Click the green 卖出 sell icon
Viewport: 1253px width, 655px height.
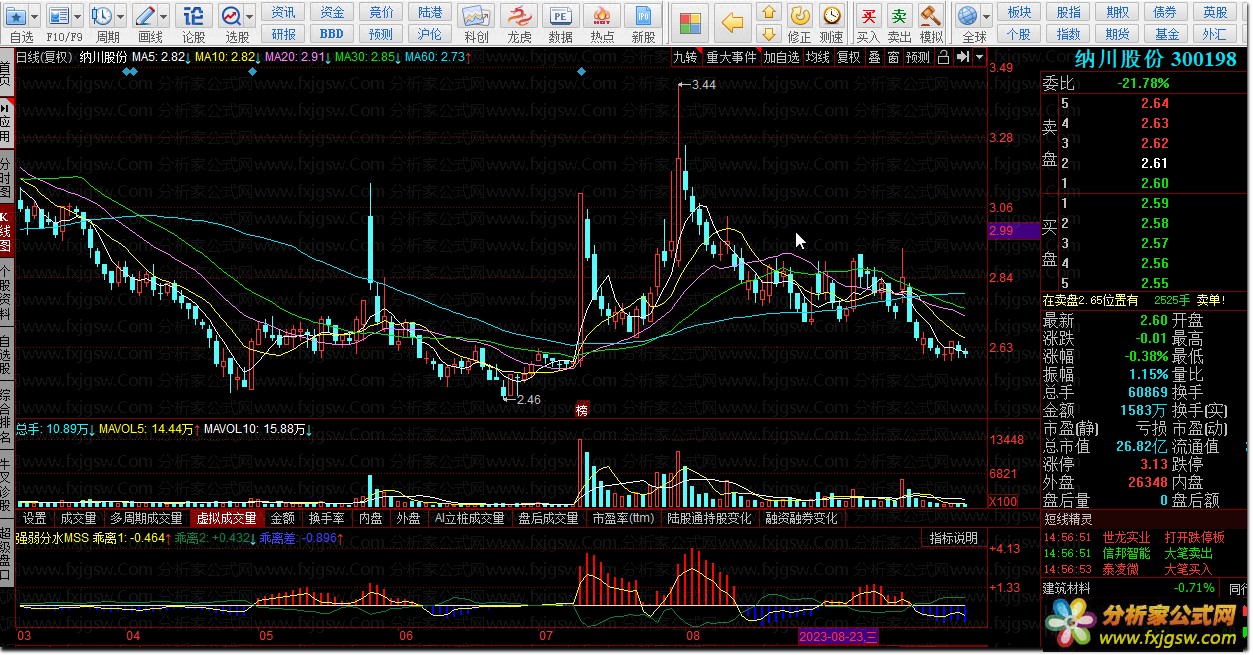tap(900, 15)
